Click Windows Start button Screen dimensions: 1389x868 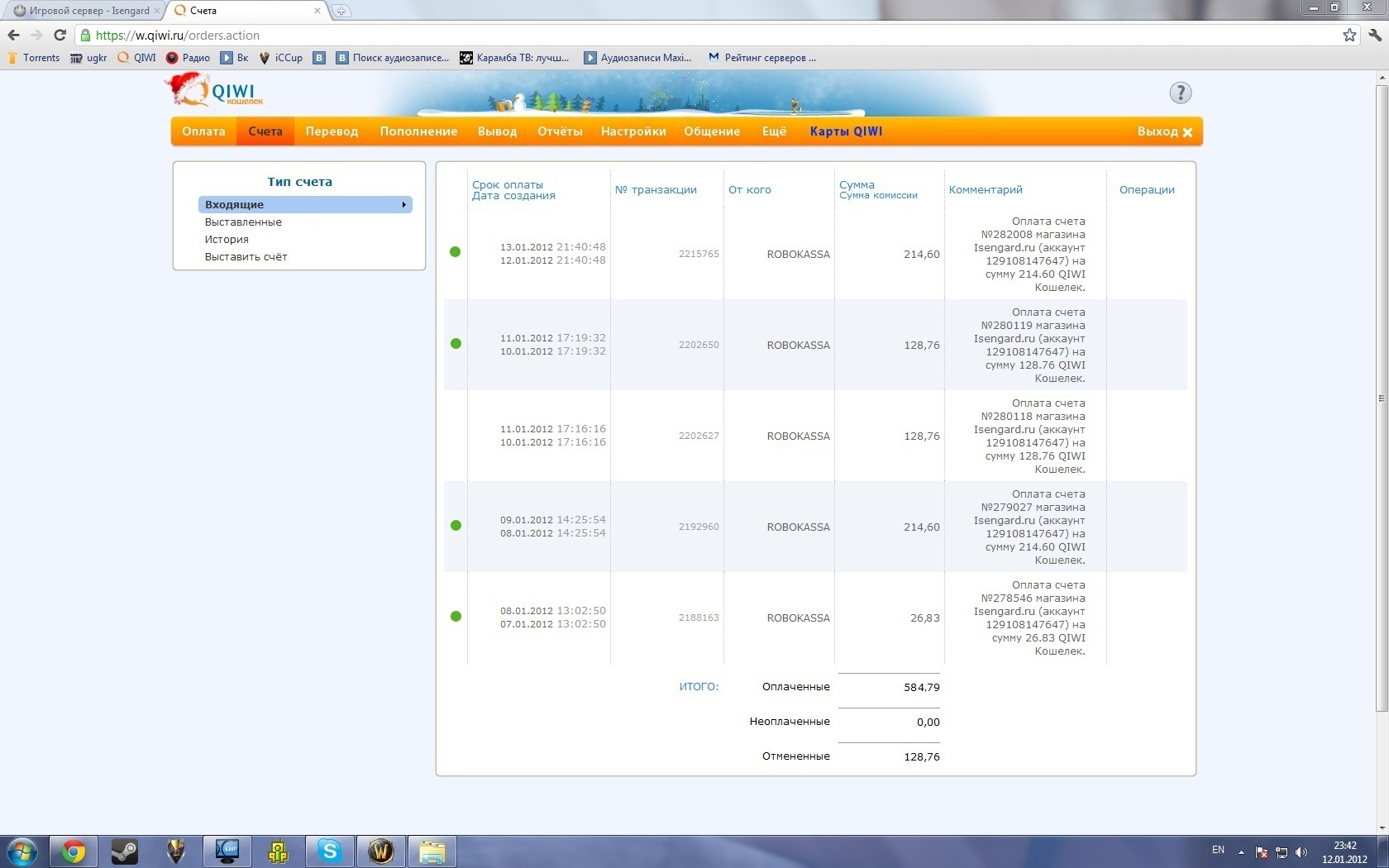[x=22, y=851]
